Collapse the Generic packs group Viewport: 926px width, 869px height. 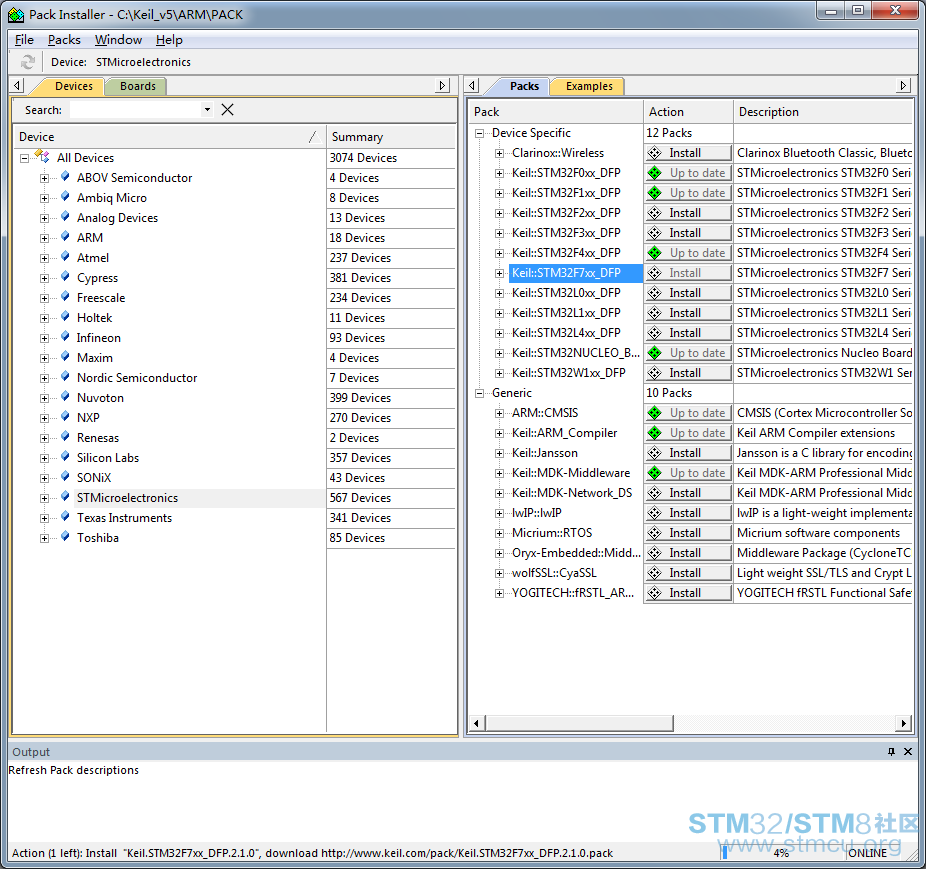coord(480,393)
